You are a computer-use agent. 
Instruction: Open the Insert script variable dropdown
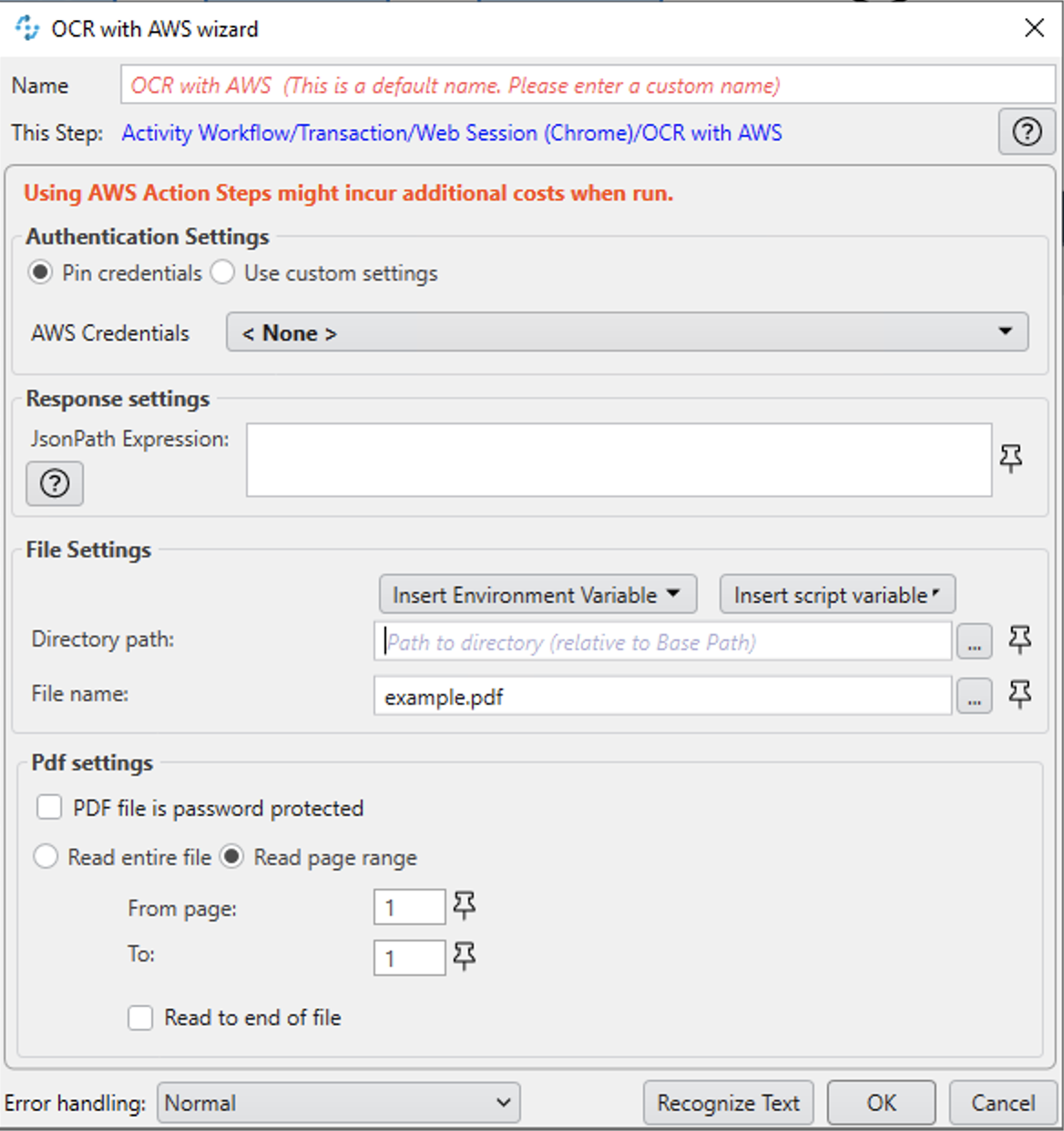pos(835,594)
